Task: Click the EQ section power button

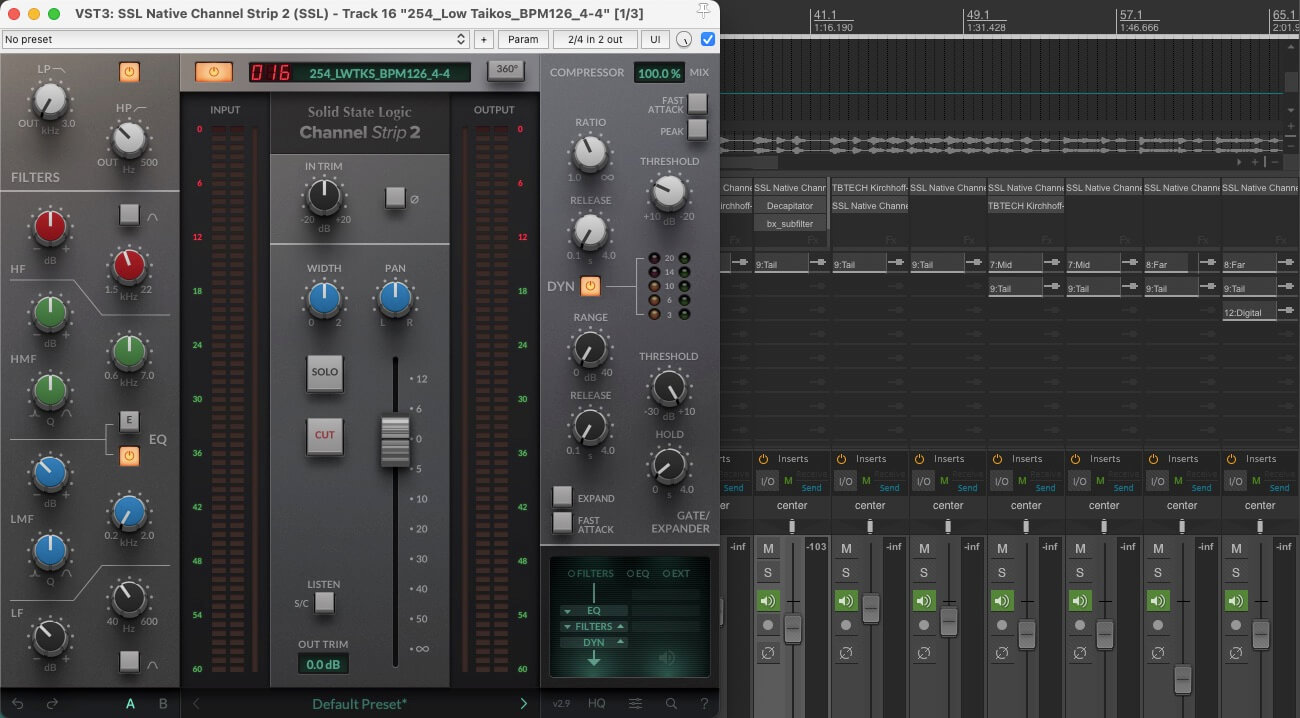Action: coord(129,456)
